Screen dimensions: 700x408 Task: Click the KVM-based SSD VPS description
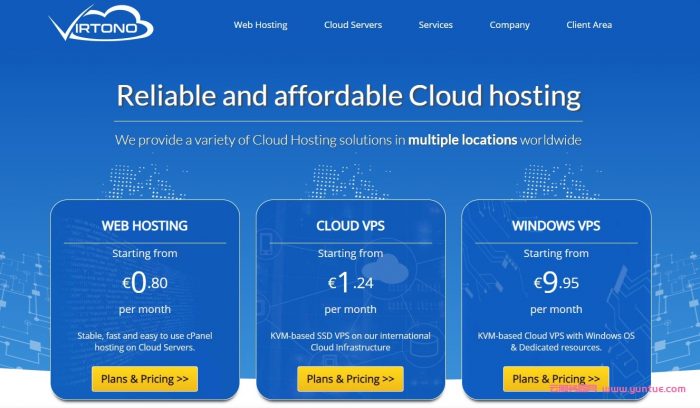click(350, 340)
